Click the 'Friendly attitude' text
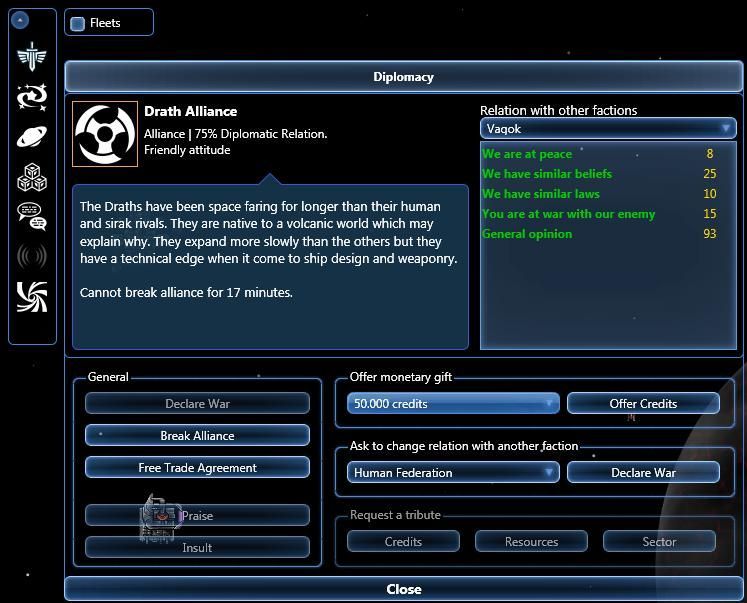This screenshot has width=747, height=603. [x=187, y=150]
